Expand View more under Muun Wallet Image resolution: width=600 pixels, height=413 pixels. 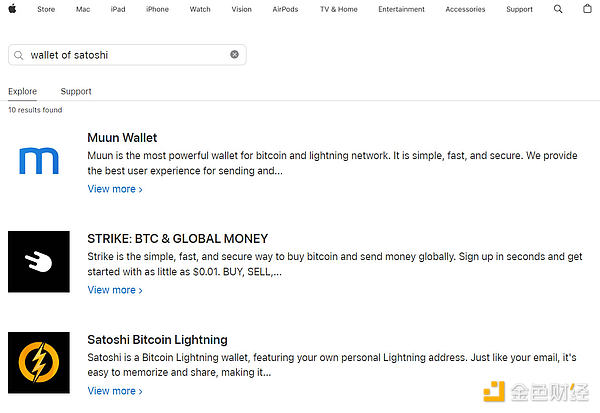click(115, 189)
